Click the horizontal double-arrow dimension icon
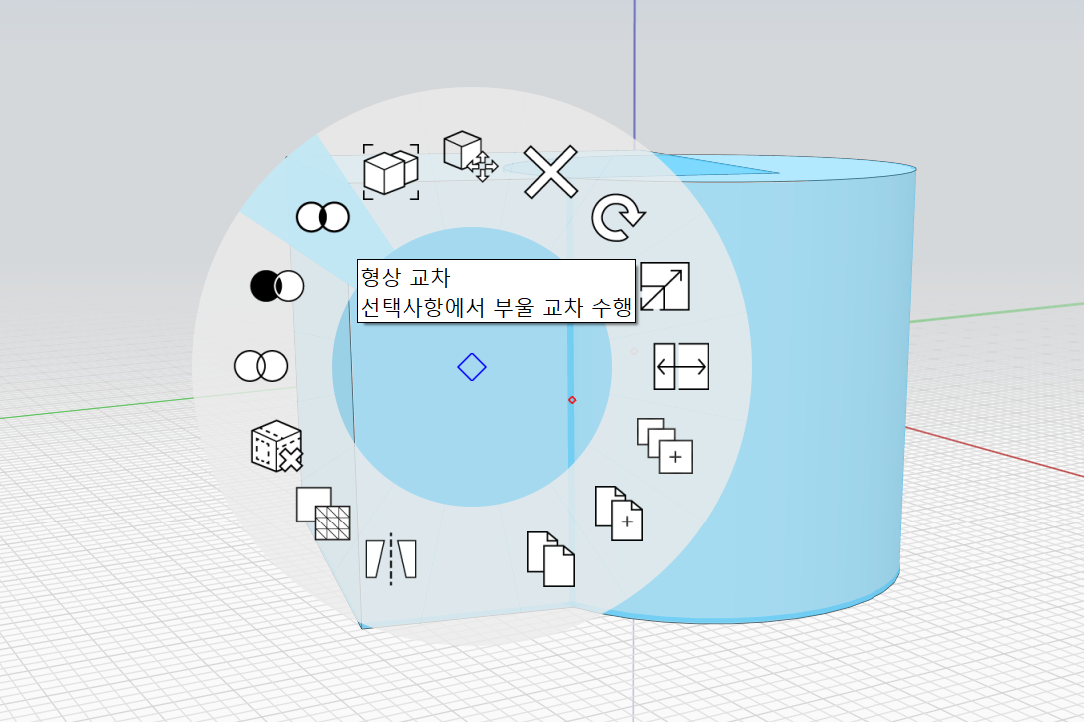This screenshot has height=722, width=1084. (x=681, y=367)
